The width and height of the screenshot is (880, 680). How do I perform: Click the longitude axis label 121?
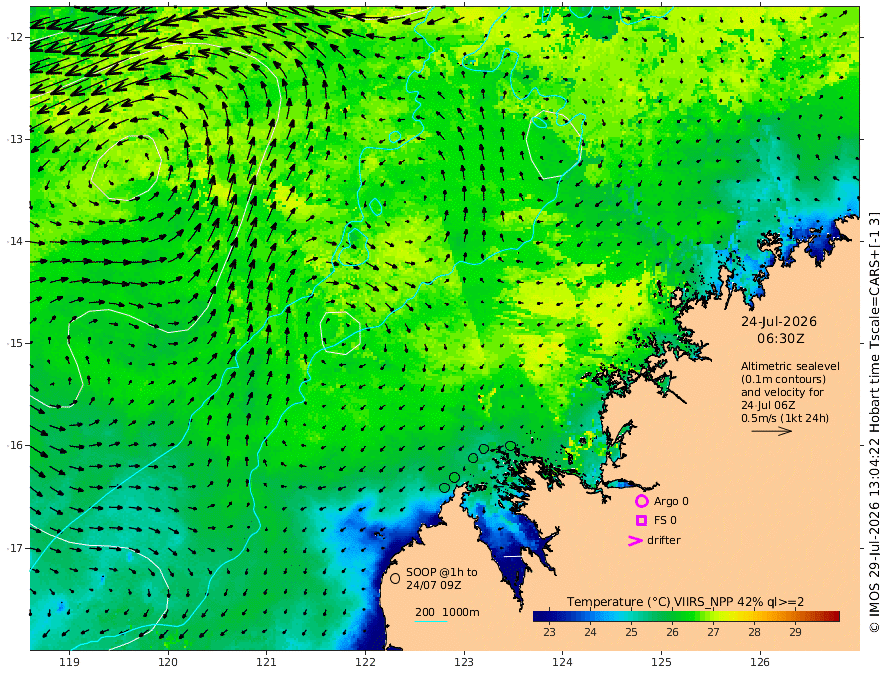coord(267,662)
